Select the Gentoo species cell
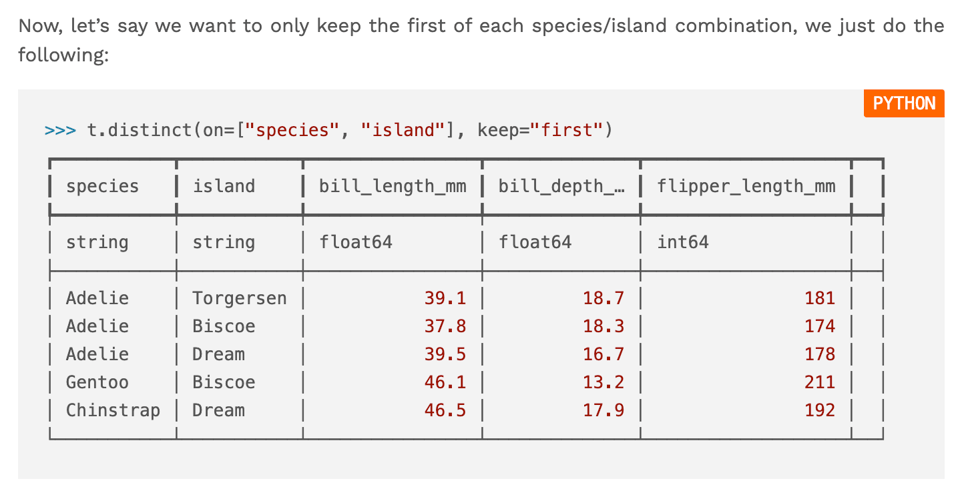Image resolution: width=960 pixels, height=483 pixels. (x=97, y=382)
